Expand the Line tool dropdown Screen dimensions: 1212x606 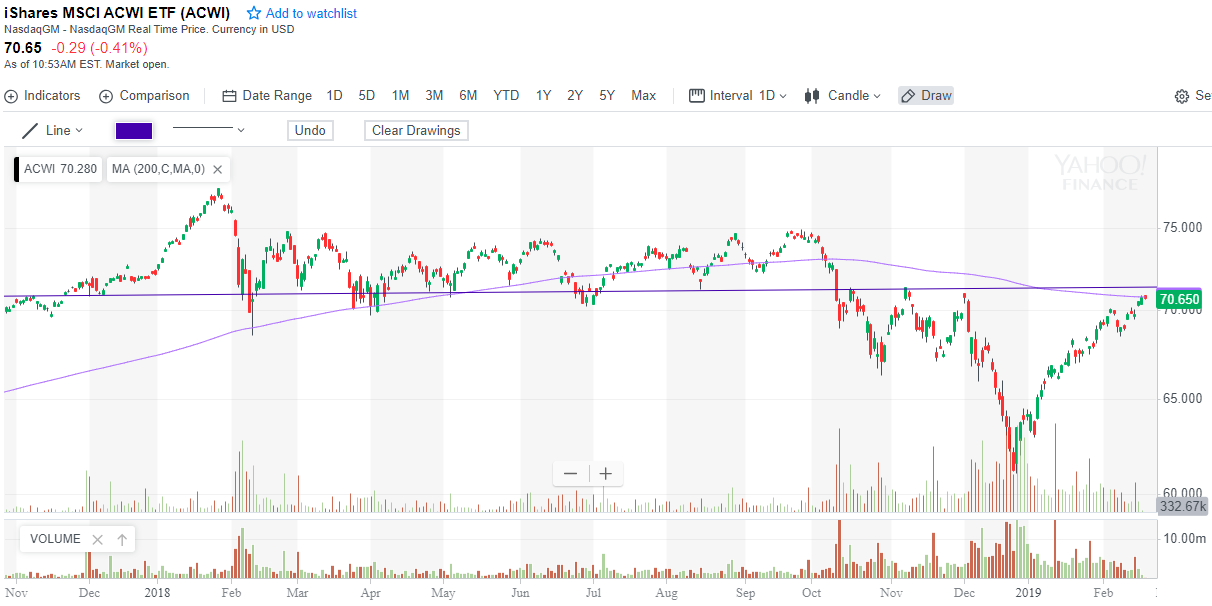[79, 131]
